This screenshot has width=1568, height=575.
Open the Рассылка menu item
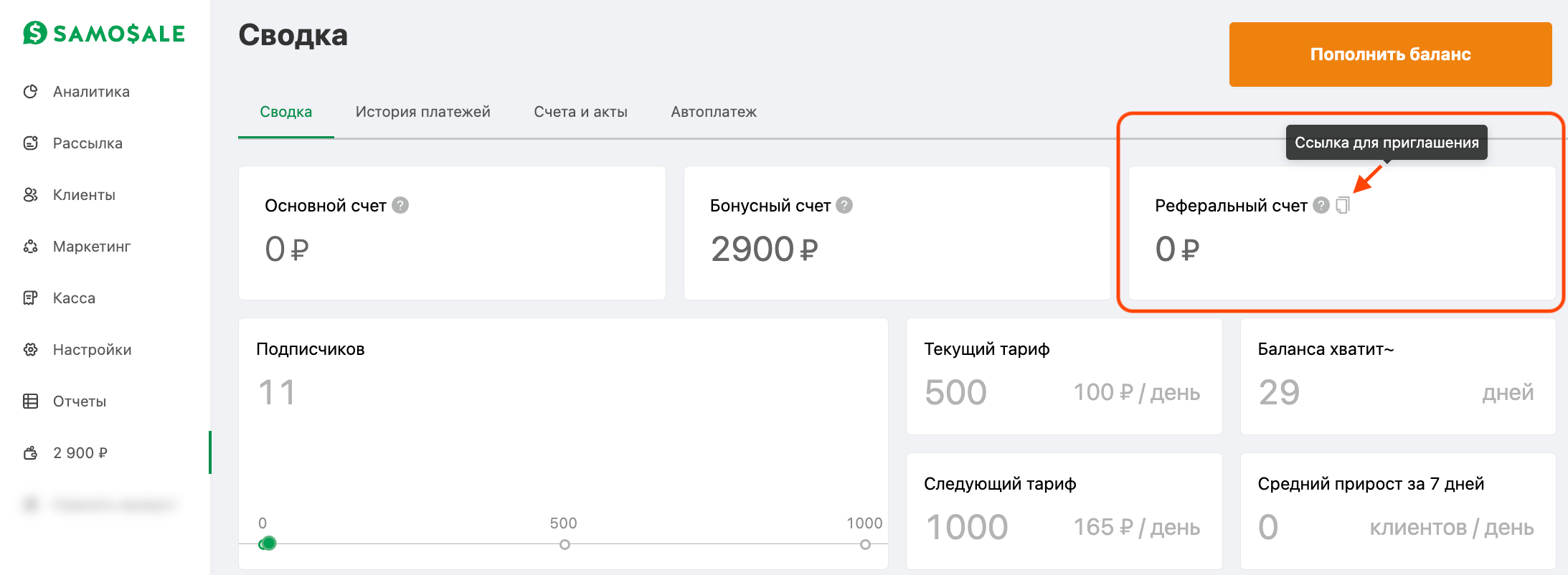pyautogui.click(x=88, y=143)
